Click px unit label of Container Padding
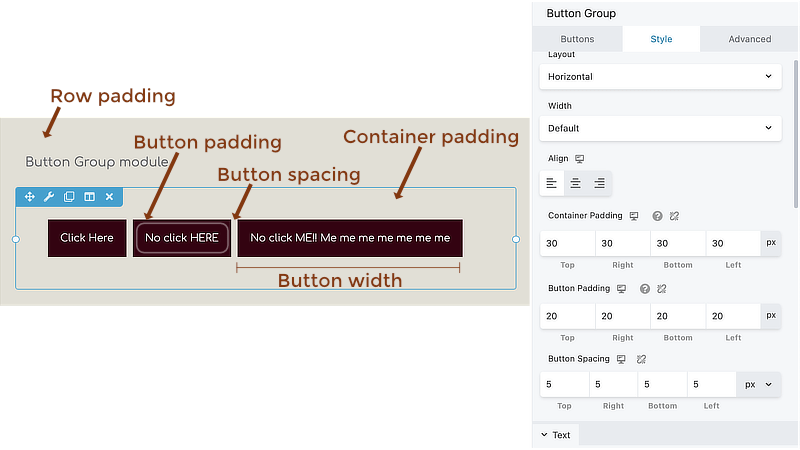The image size is (800, 450). pyautogui.click(x=771, y=243)
